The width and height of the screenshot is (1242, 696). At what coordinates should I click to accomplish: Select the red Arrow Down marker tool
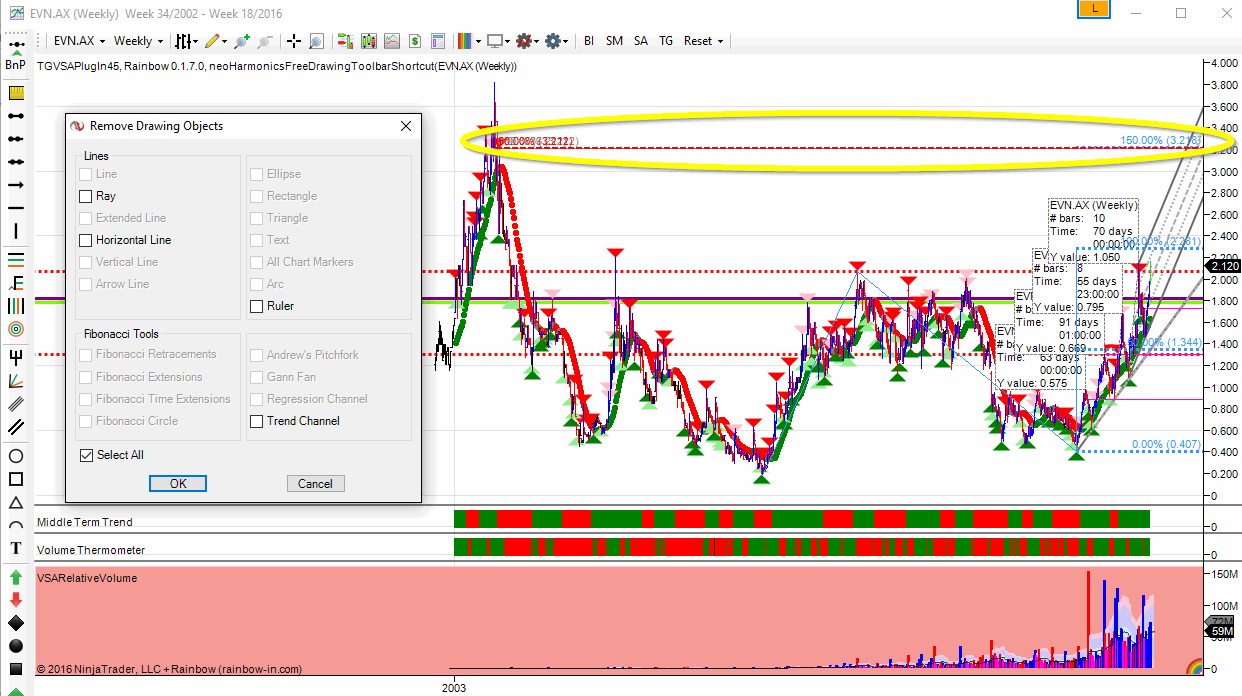click(x=15, y=600)
